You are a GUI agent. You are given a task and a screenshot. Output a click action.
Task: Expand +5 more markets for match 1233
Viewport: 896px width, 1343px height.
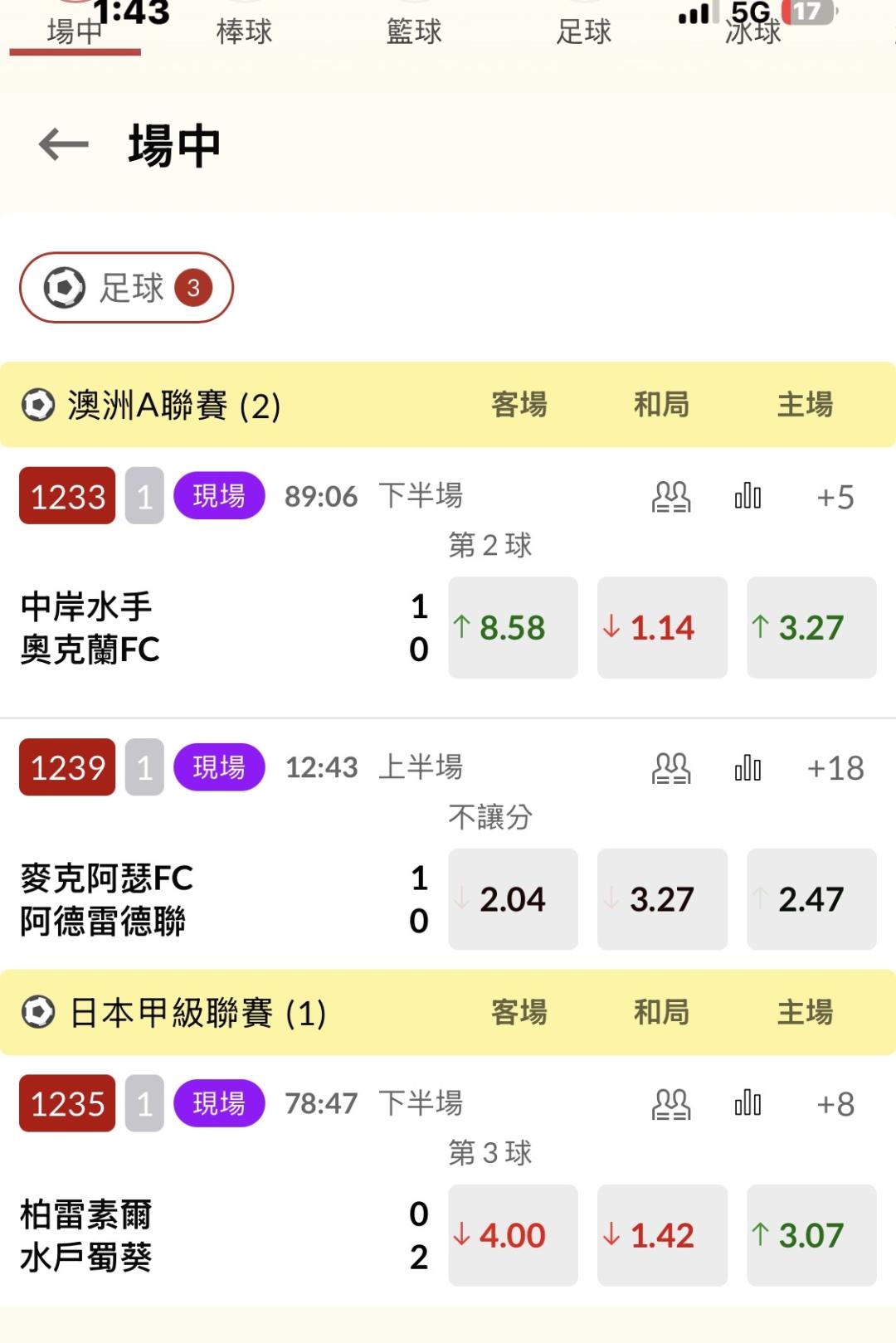(x=835, y=497)
